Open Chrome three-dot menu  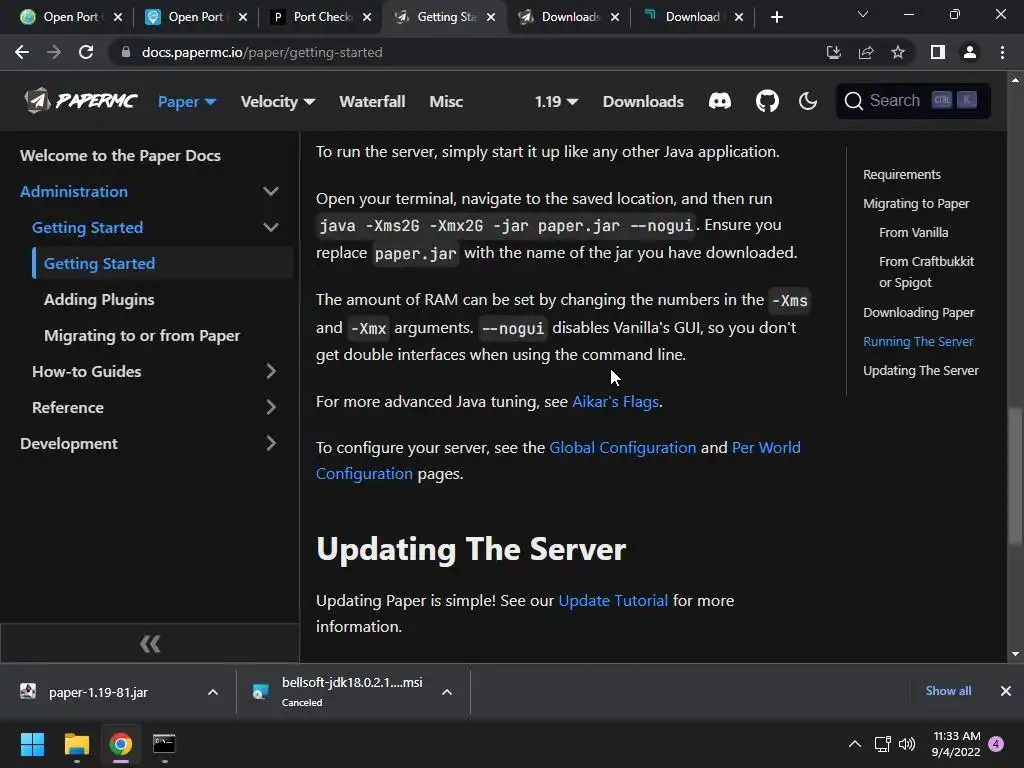pos(1002,52)
